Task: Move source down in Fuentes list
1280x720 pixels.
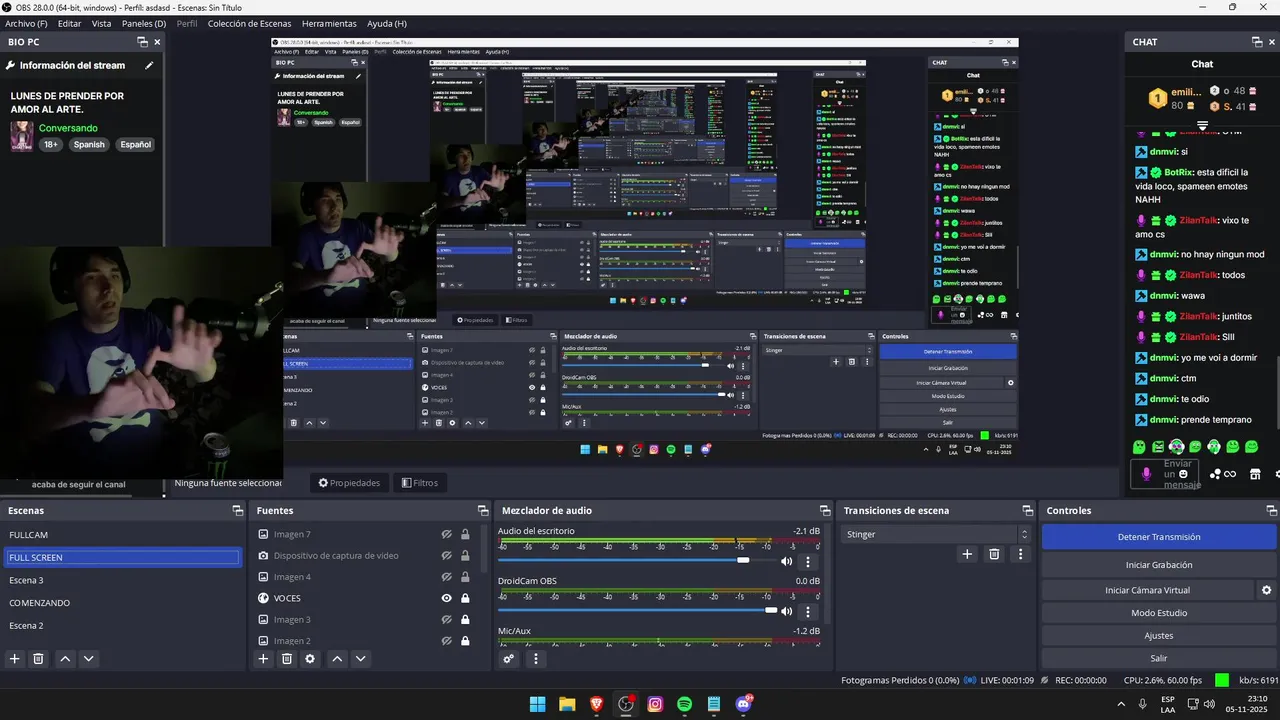Action: 361,659
